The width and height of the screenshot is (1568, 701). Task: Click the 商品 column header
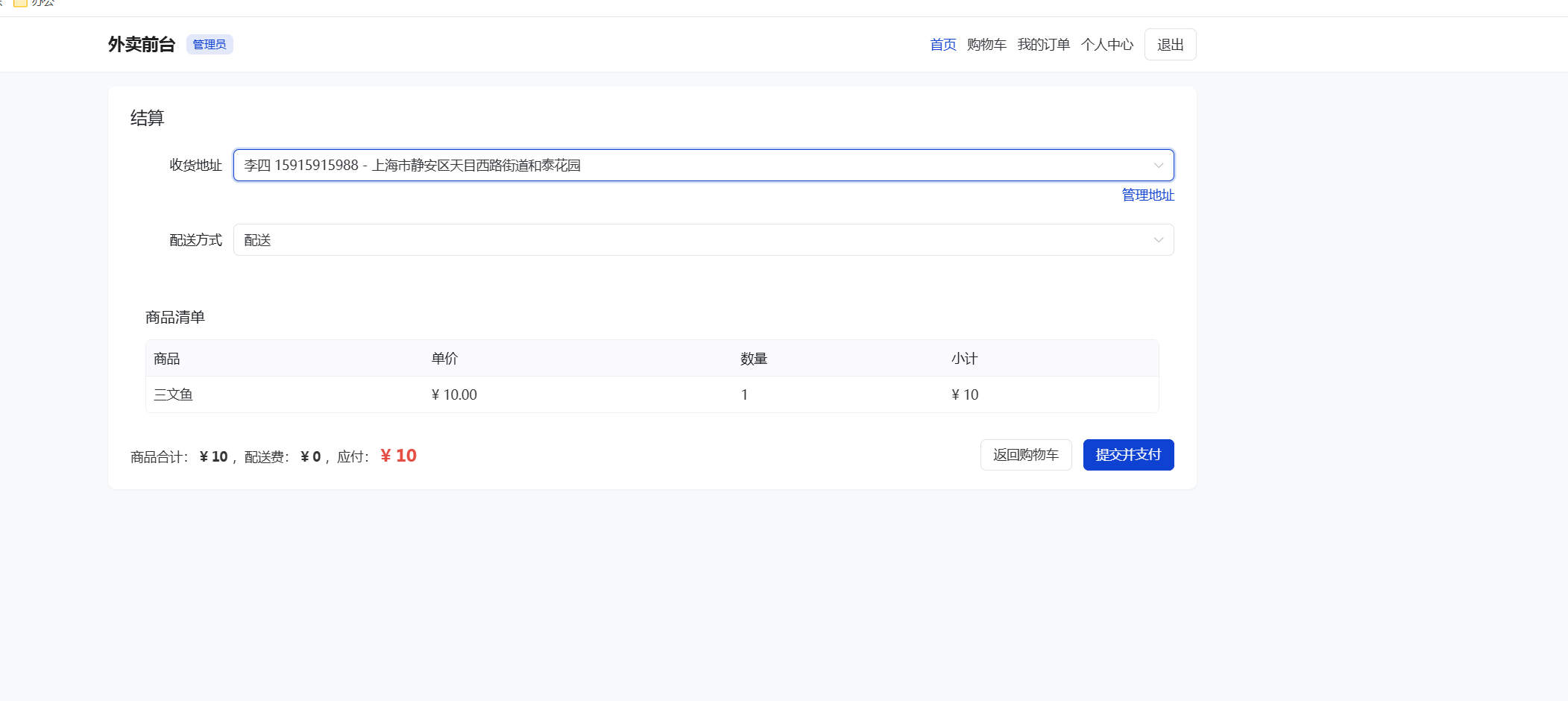166,359
